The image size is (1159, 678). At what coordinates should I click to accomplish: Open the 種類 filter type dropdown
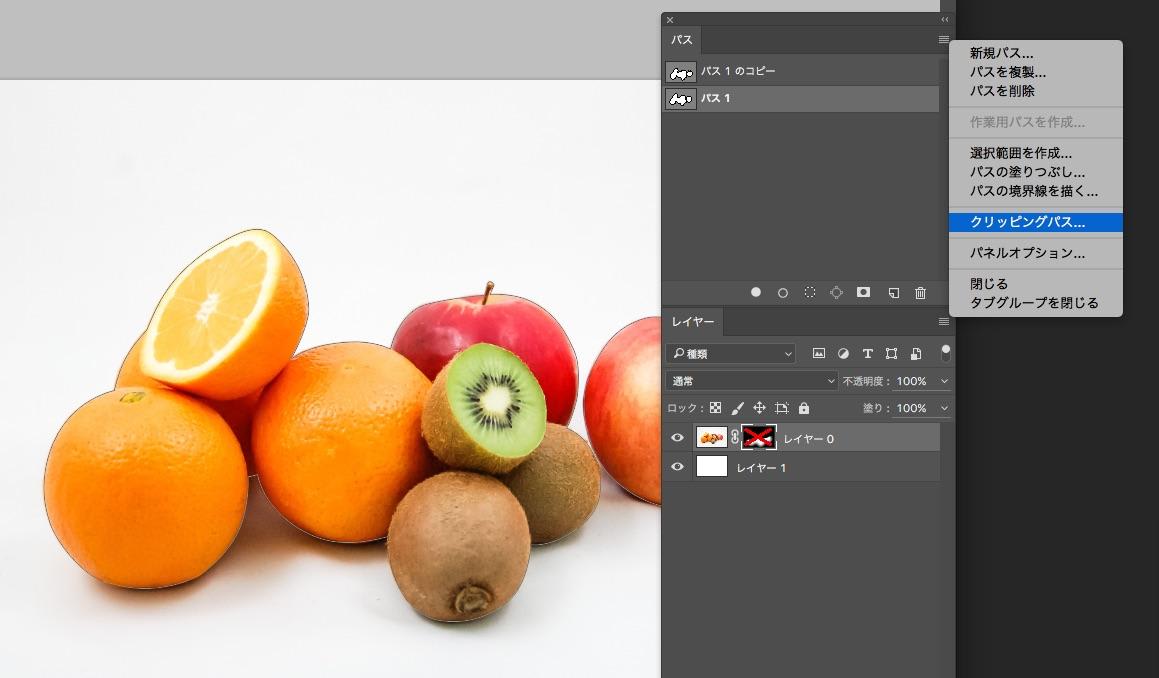730,353
